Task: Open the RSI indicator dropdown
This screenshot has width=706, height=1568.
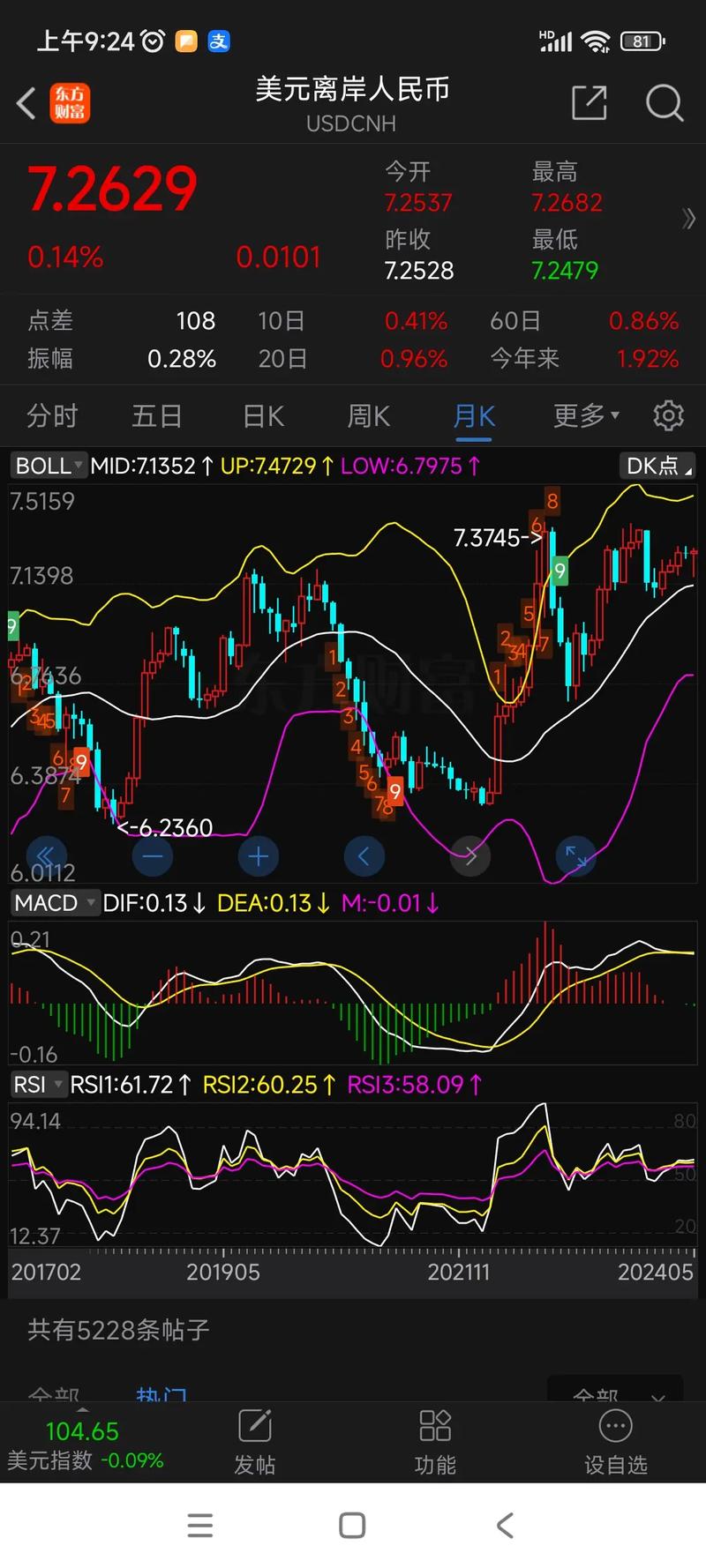Action: click(x=39, y=1085)
